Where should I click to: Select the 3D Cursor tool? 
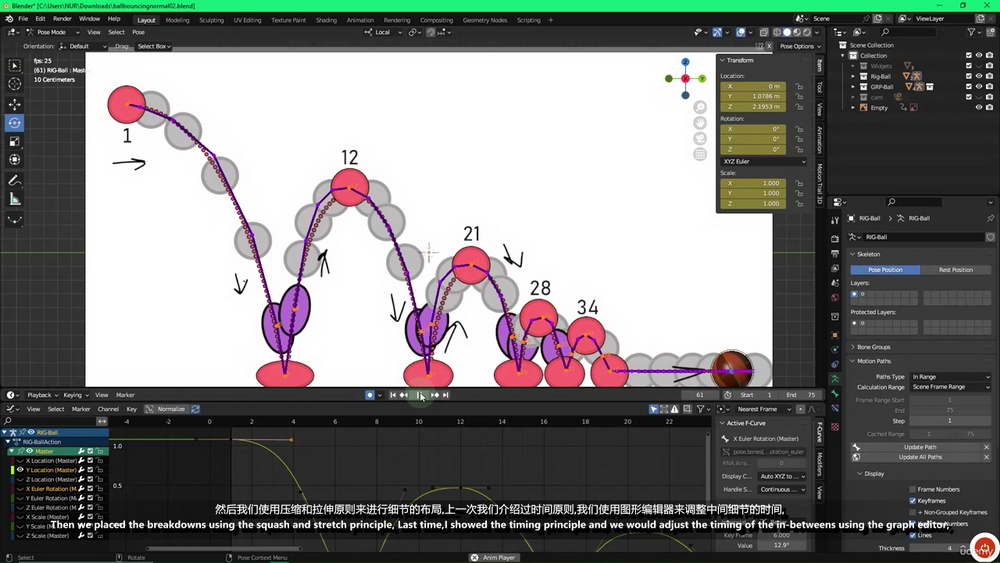(14, 84)
